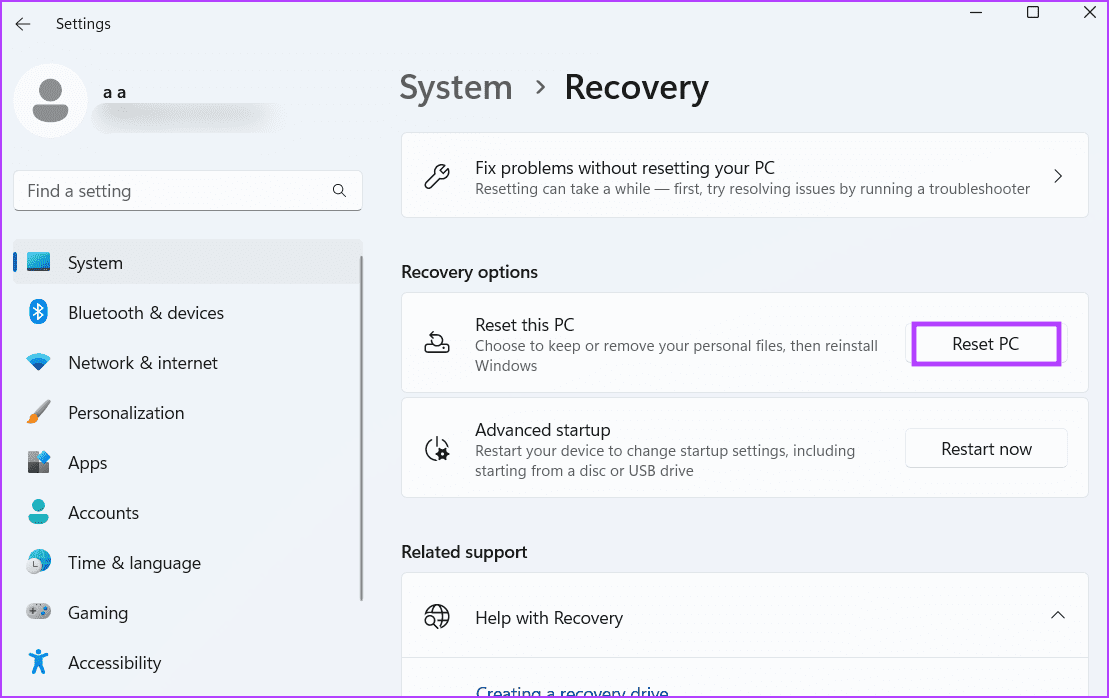This screenshot has height=698, width=1109.
Task: Click the Gaming controller icon
Action: coord(39,613)
